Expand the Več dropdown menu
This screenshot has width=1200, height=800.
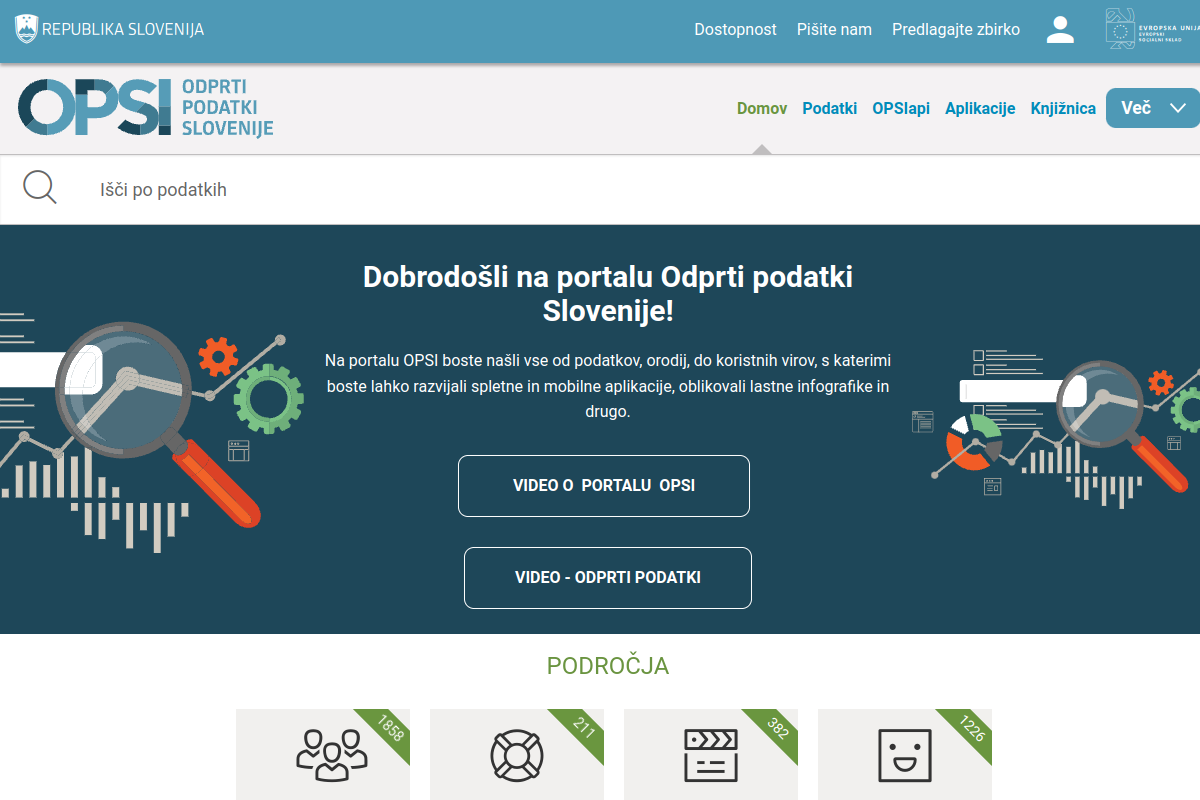coord(1153,108)
